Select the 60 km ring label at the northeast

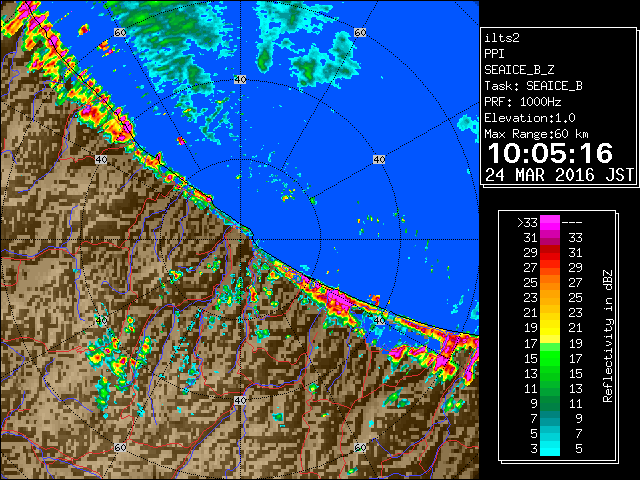pos(360,33)
